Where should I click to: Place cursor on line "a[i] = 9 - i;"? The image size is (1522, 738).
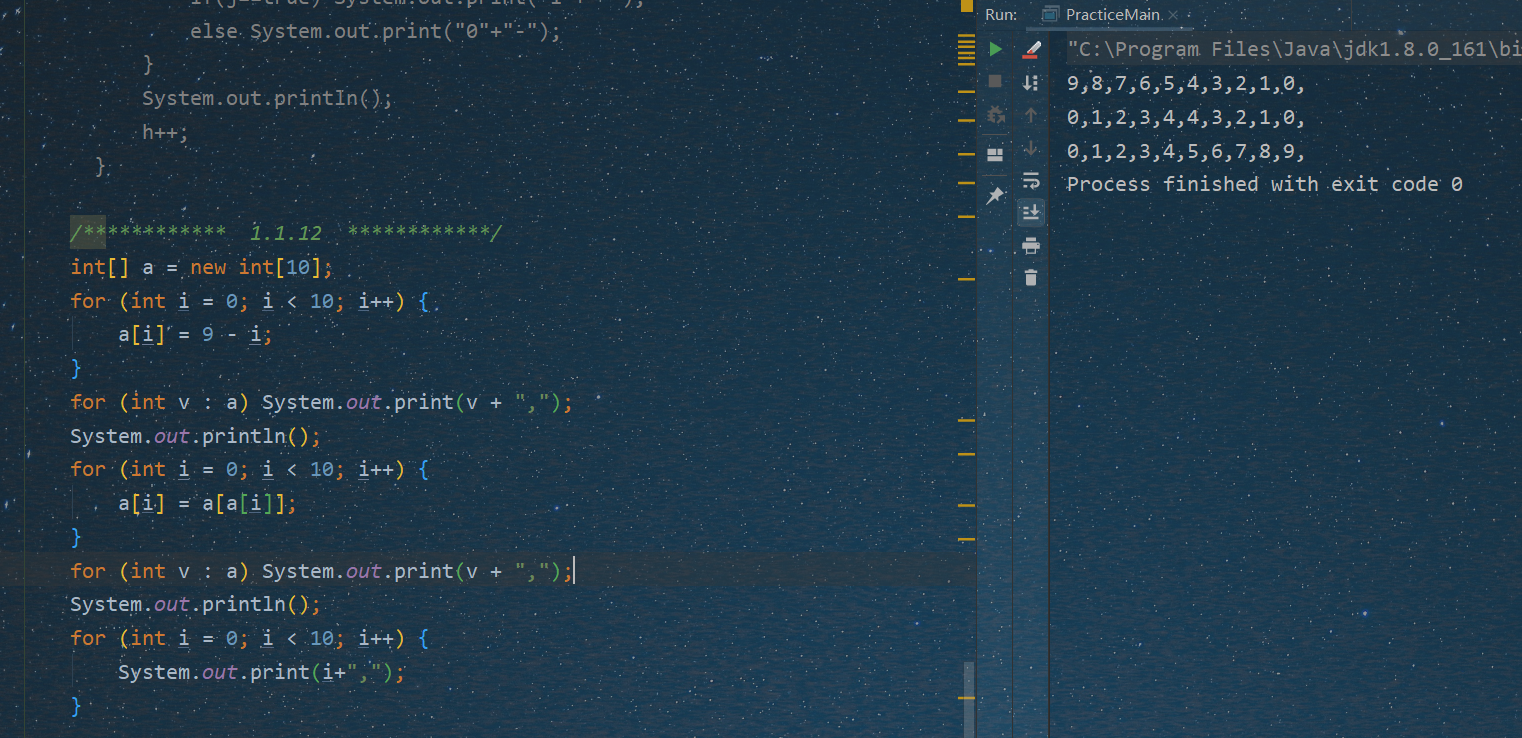click(195, 334)
